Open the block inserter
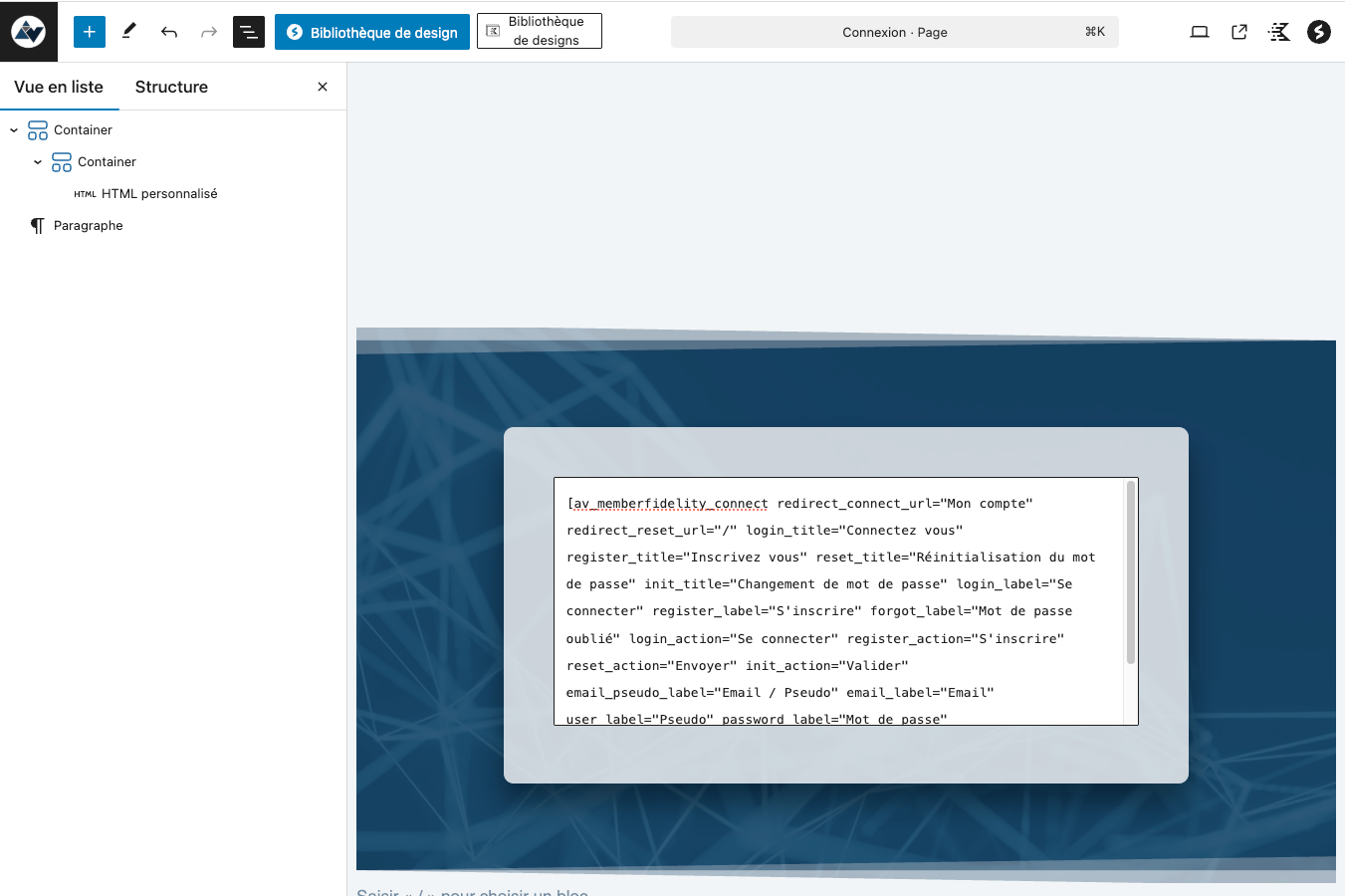 [x=89, y=31]
